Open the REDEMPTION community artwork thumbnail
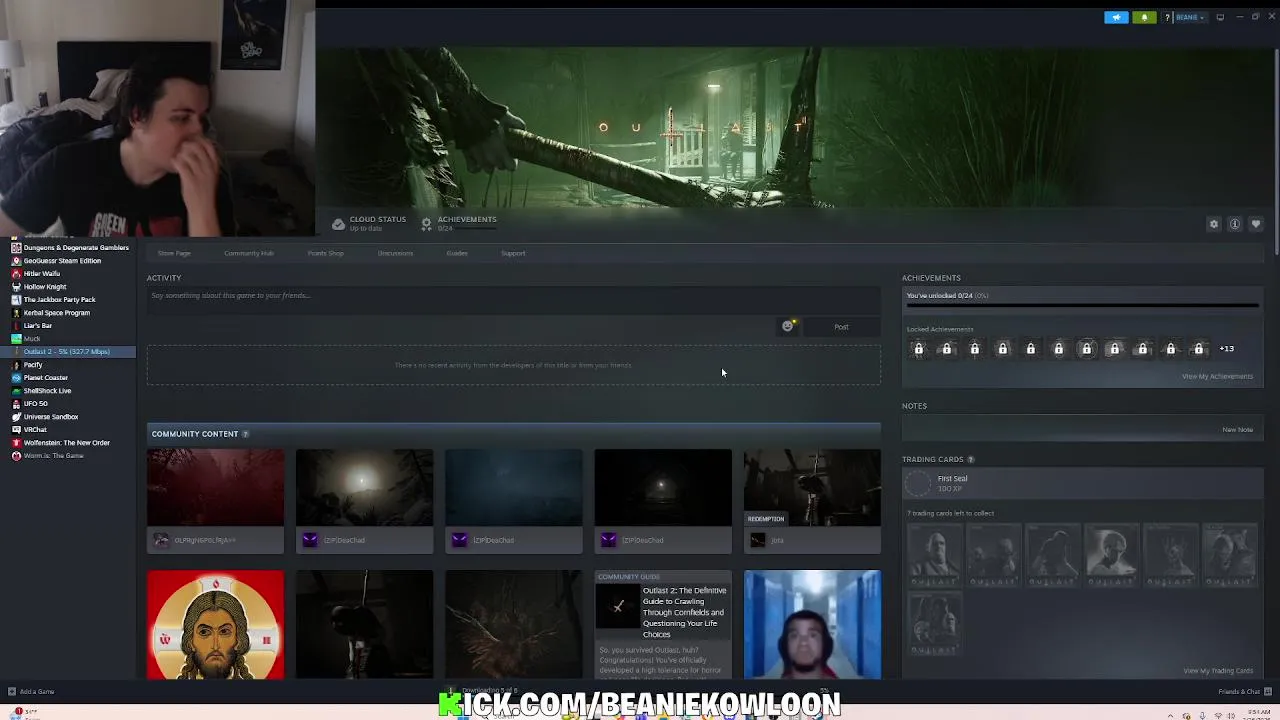The image size is (1280, 720). click(x=812, y=487)
